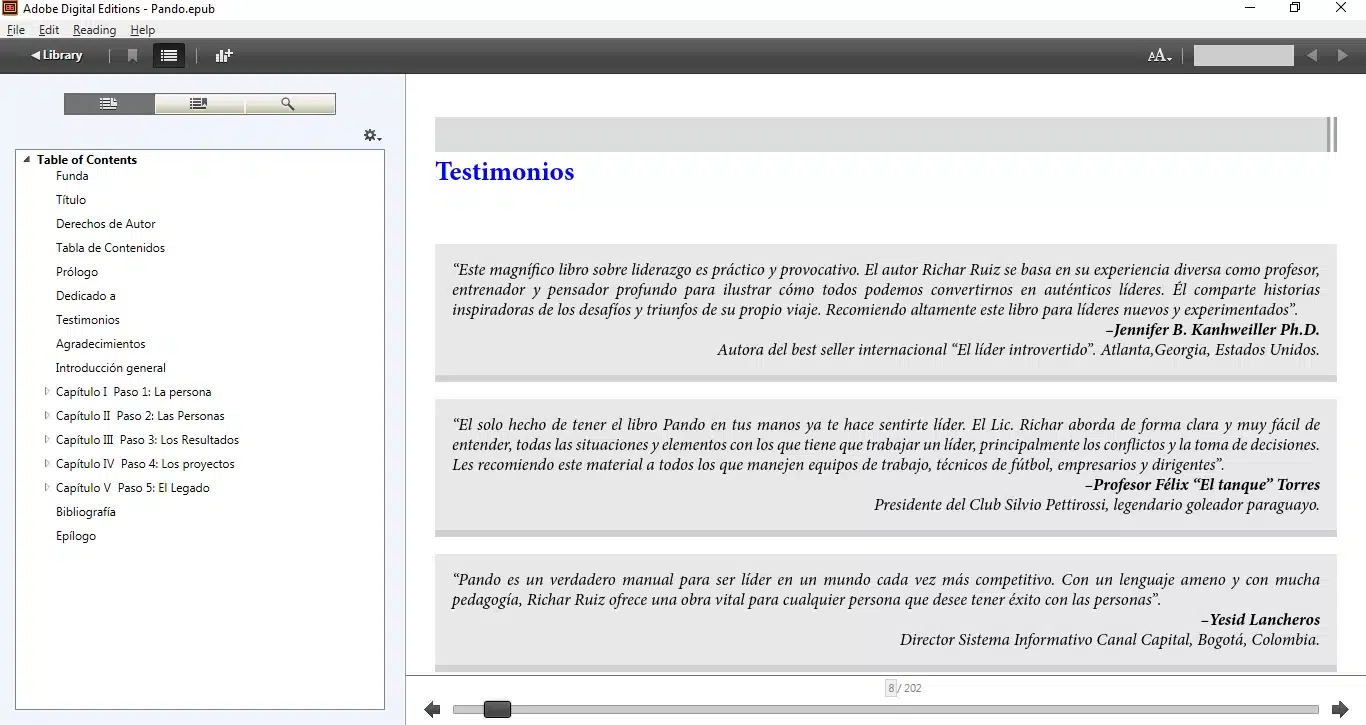This screenshot has height=725, width=1366.
Task: Collapse the Table of Contents root node
Action: (27, 160)
